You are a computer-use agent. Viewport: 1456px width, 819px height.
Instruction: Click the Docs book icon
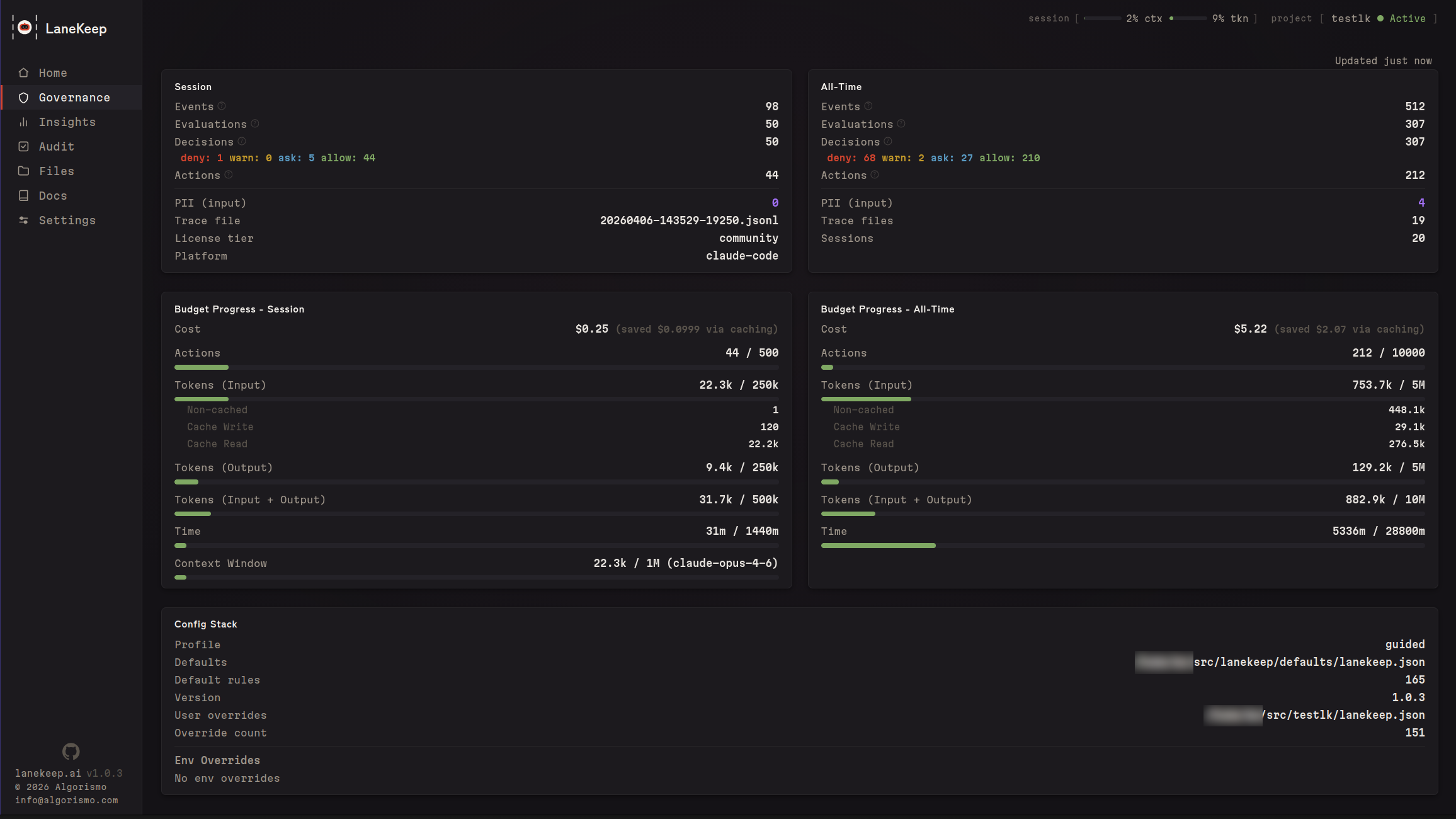click(24, 196)
